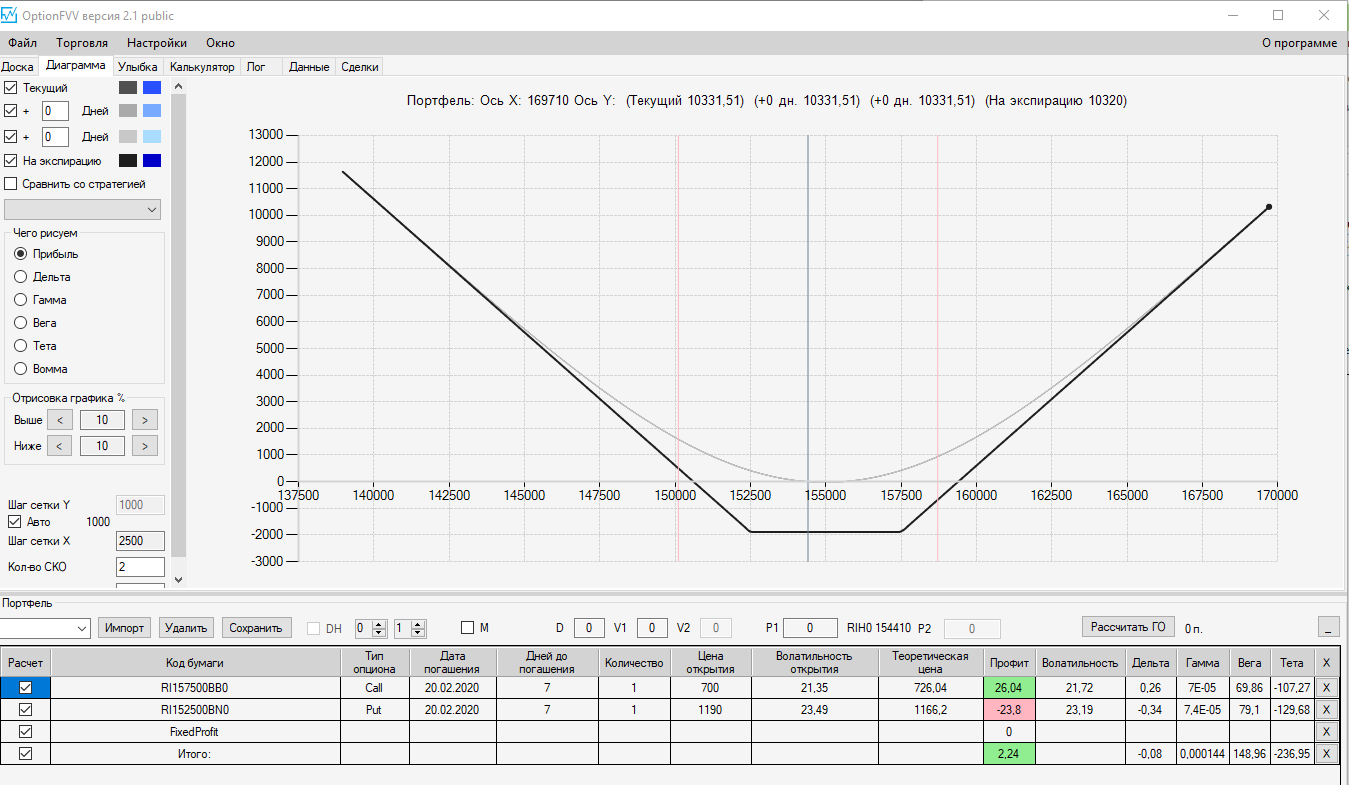
Task: Uncheck the Расчет box for RI152500BN0
Action: click(26, 709)
